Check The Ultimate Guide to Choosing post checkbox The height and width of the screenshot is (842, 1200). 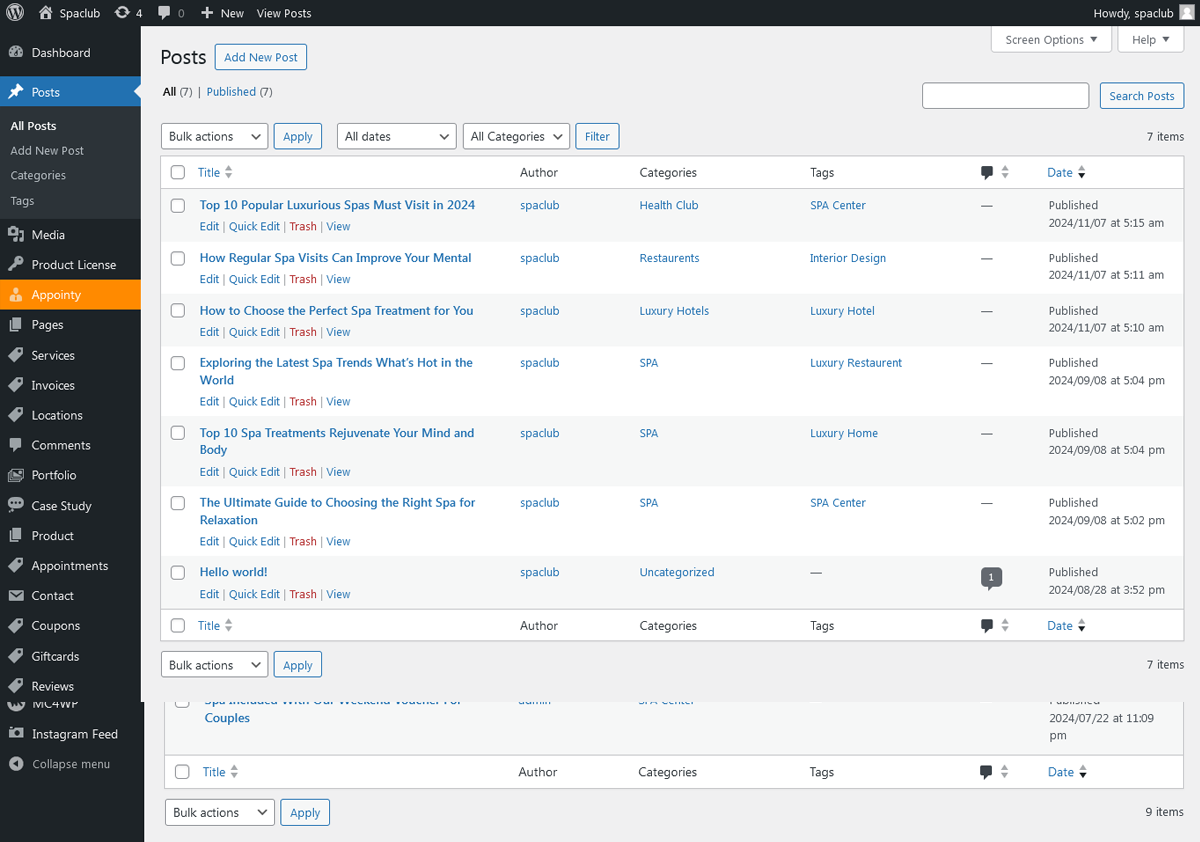coord(178,503)
